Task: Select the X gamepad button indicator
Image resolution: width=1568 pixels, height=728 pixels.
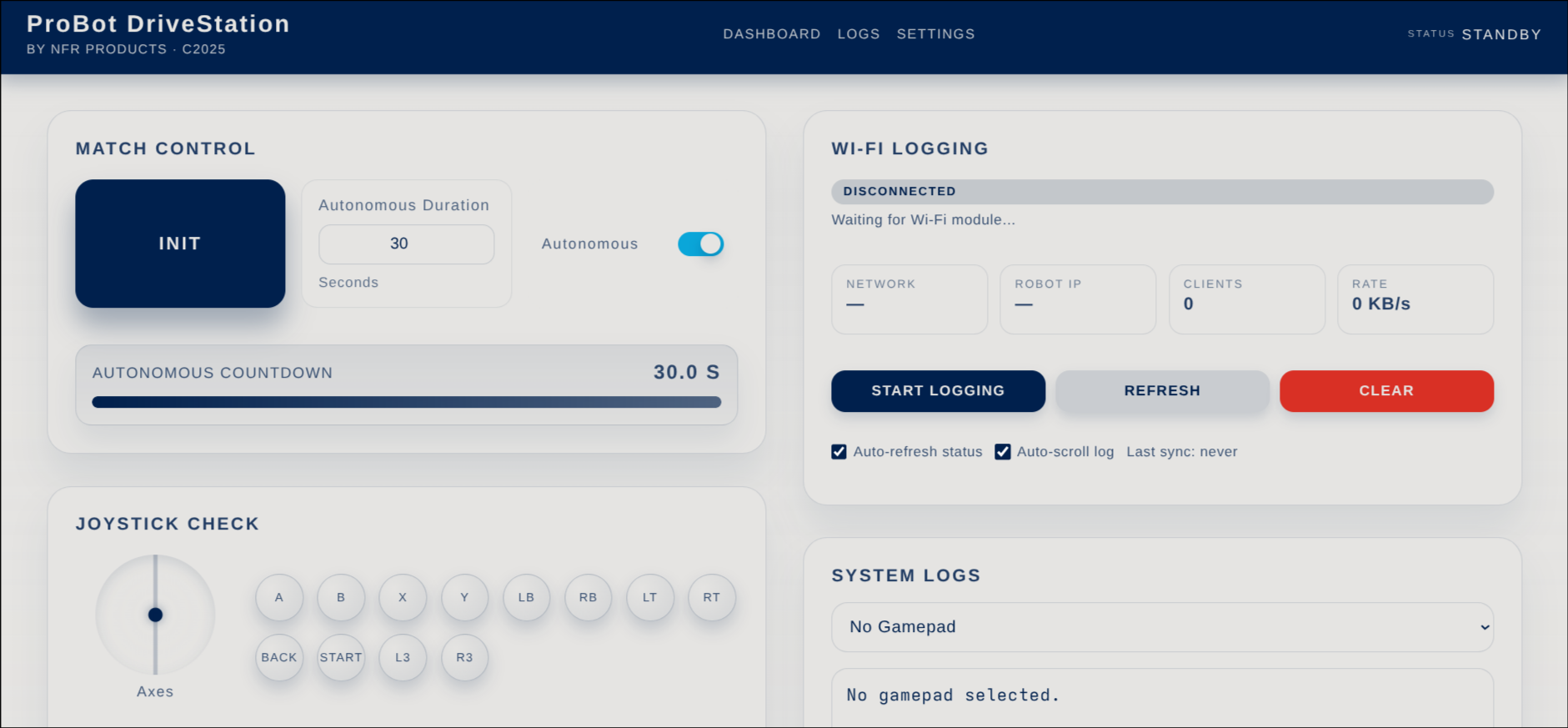Action: tap(403, 597)
